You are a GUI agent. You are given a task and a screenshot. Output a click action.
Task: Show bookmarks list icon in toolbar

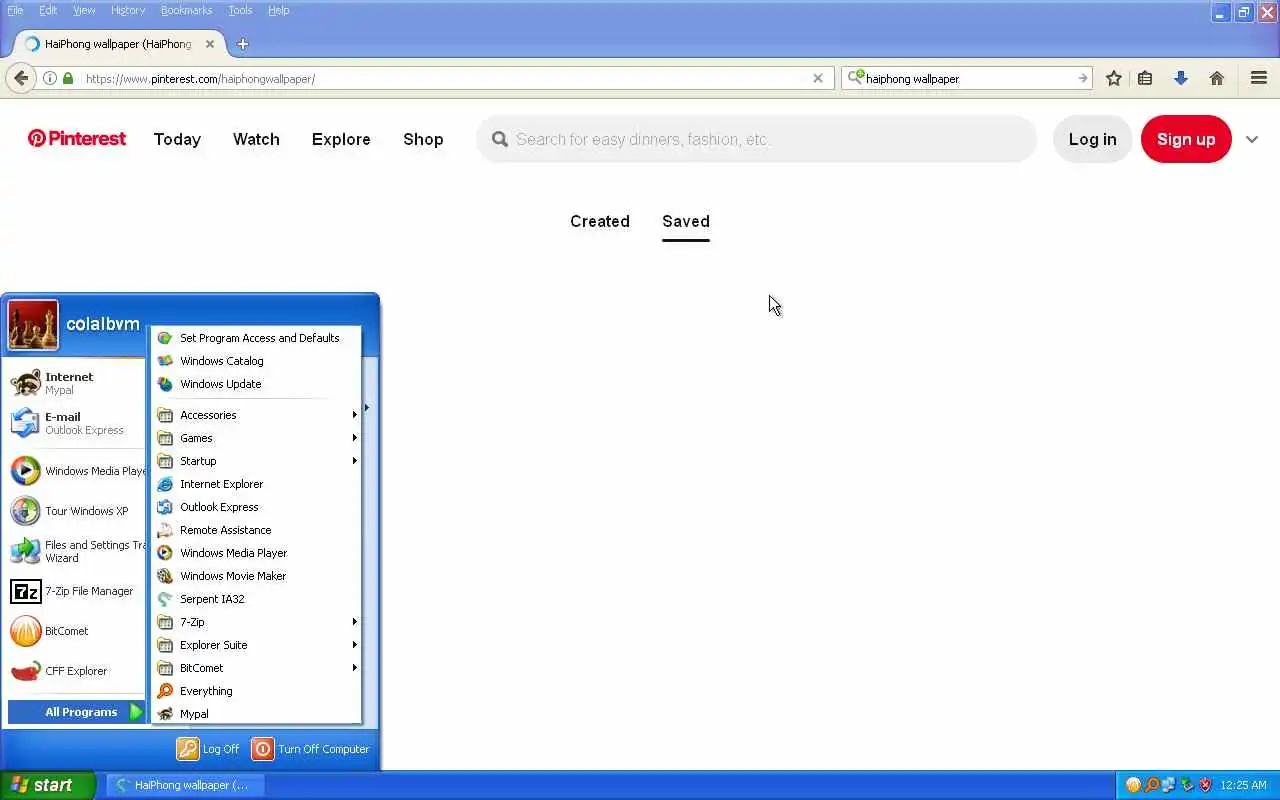pyautogui.click(x=1145, y=78)
